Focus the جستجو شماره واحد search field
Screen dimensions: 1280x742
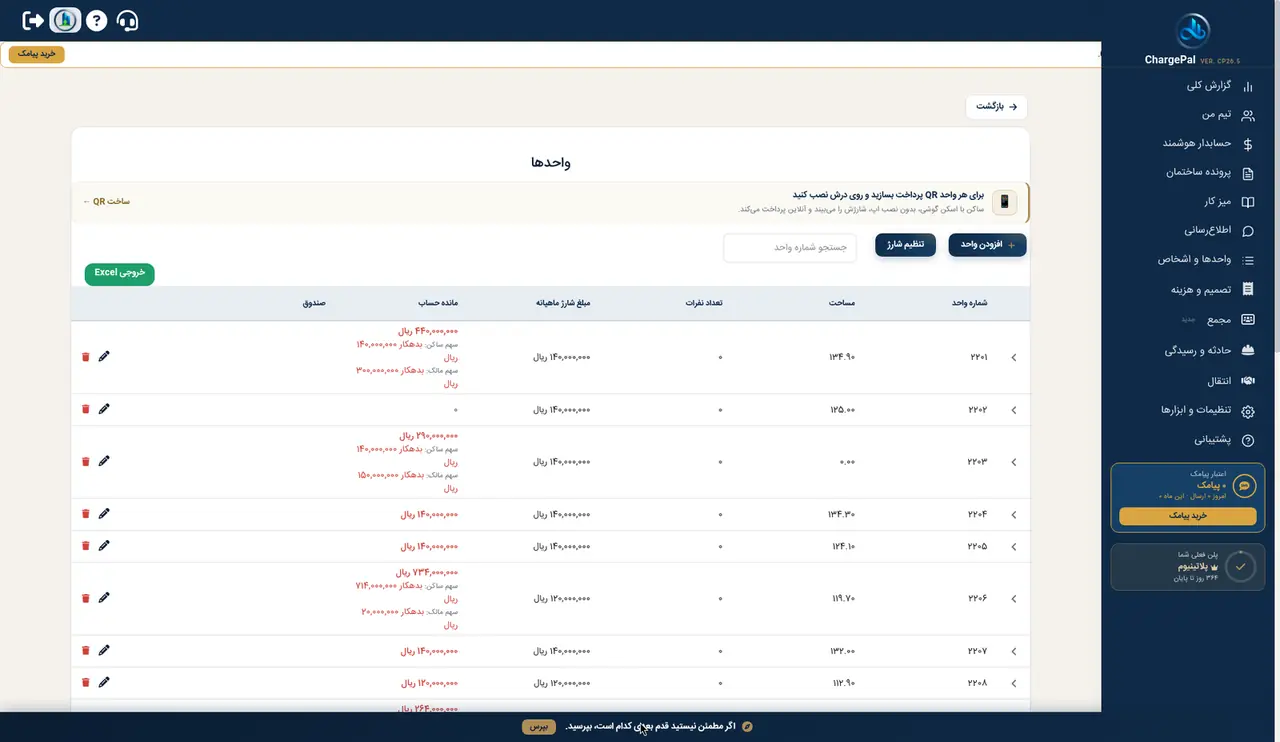pos(790,247)
